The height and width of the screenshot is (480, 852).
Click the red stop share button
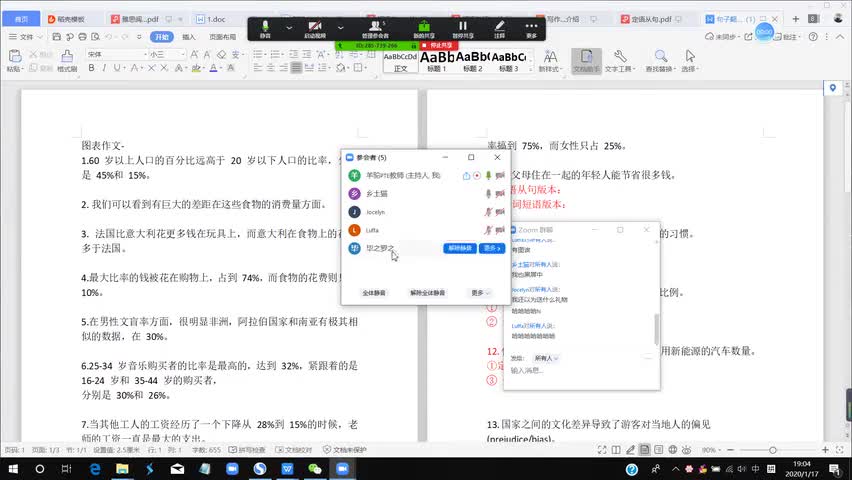(438, 46)
